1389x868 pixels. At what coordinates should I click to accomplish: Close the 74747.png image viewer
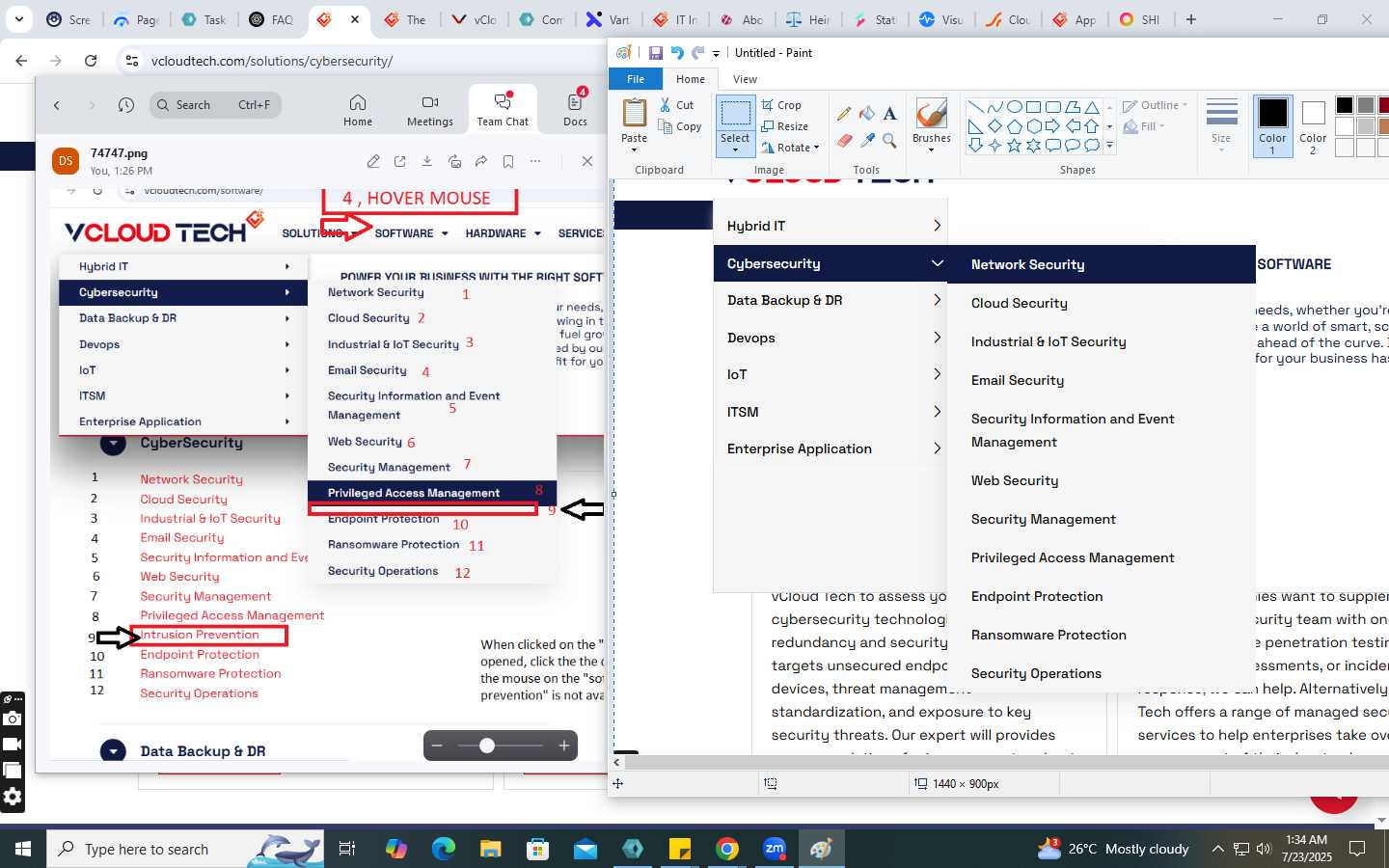tap(586, 161)
